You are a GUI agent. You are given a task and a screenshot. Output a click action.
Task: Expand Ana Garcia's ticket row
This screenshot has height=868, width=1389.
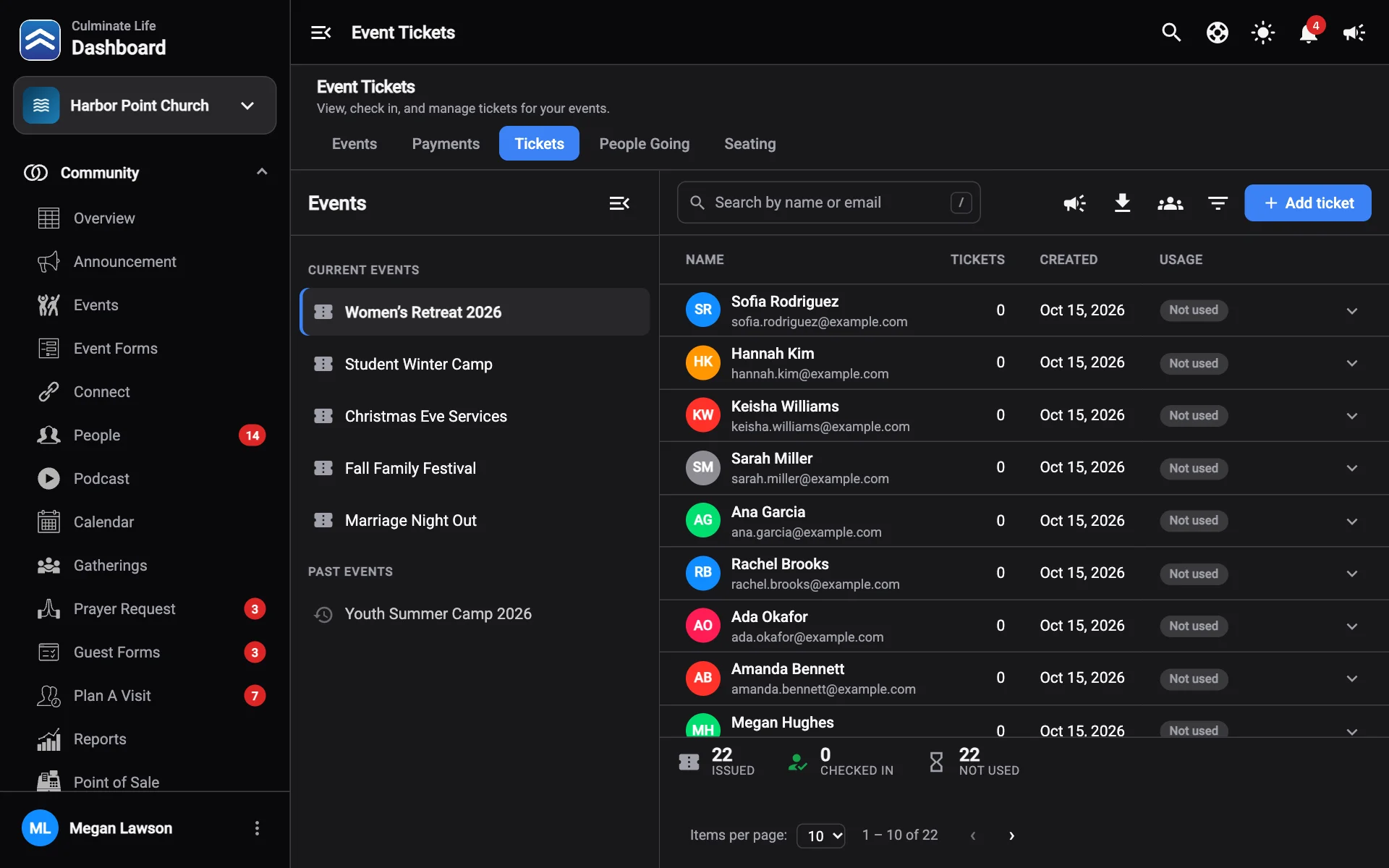coord(1351,521)
